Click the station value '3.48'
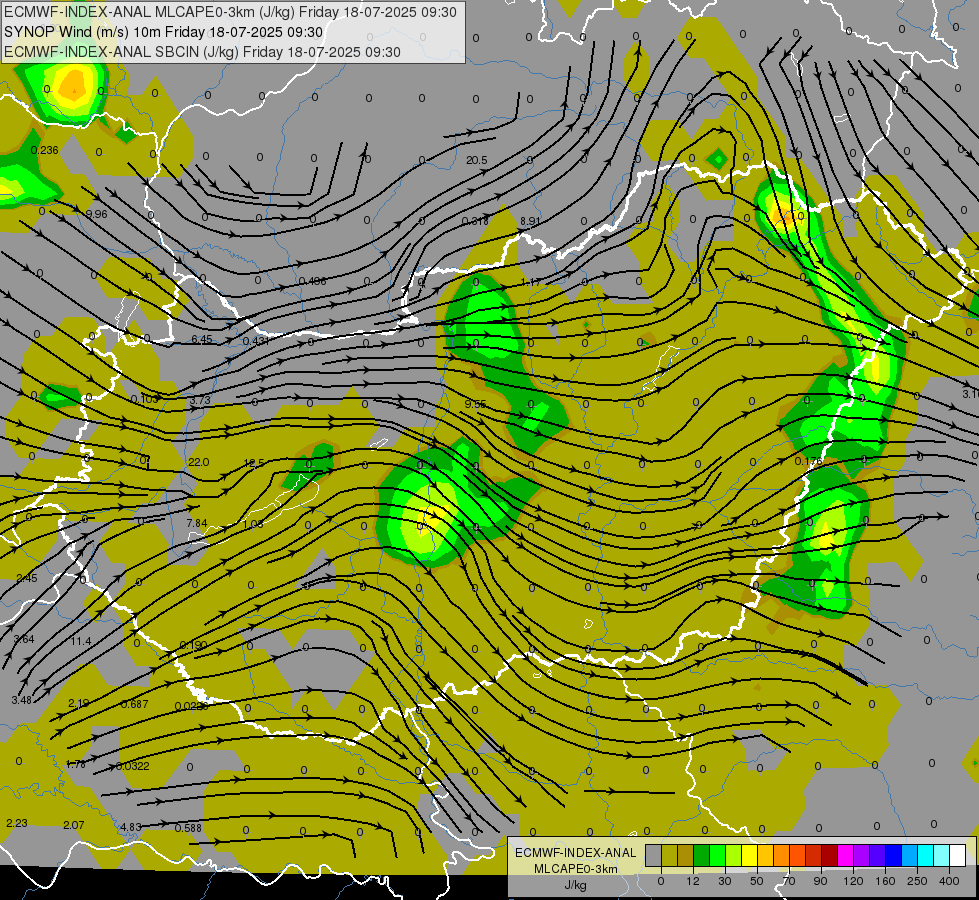Viewport: 979px width, 900px height. tap(21, 700)
